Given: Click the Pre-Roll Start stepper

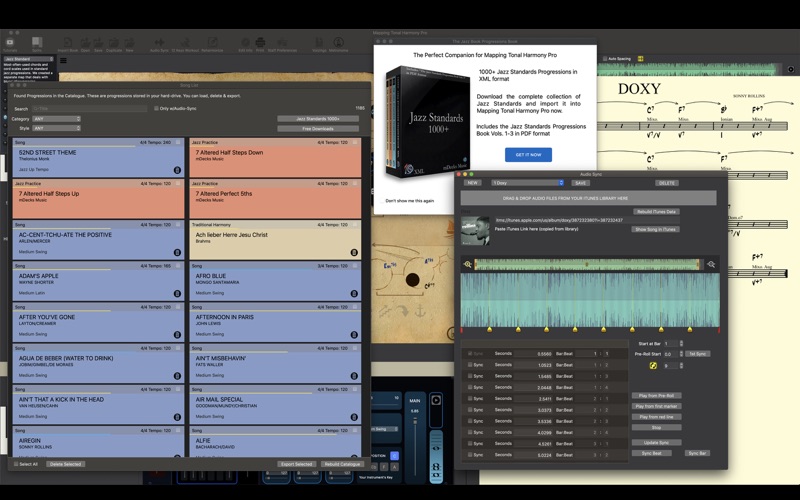Looking at the screenshot, I should tap(681, 354).
